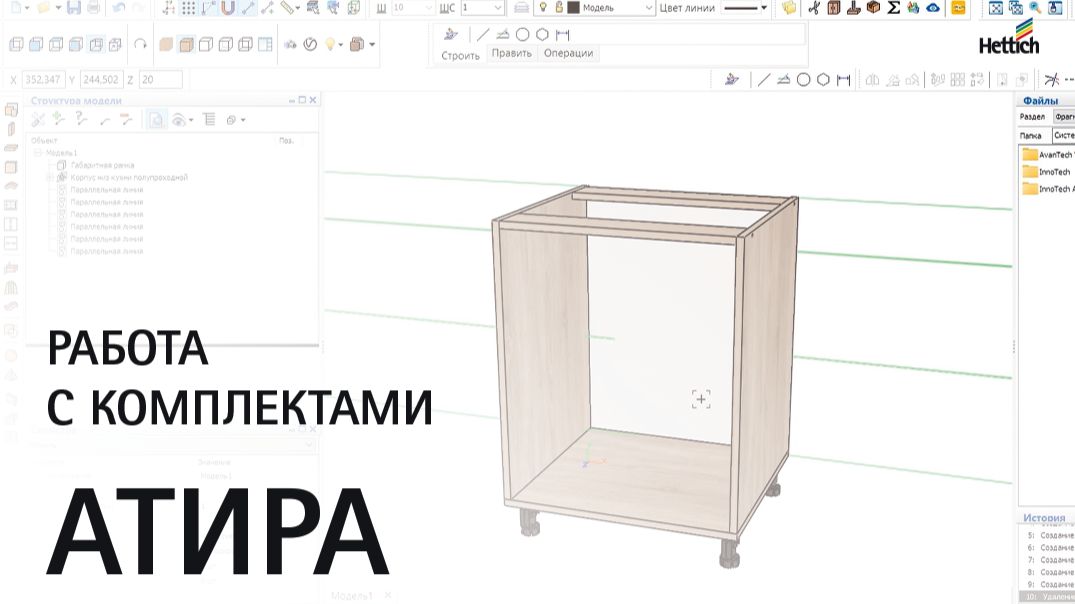
Task: Click the mirror icon in lower sketch toolbar
Action: [x=872, y=80]
